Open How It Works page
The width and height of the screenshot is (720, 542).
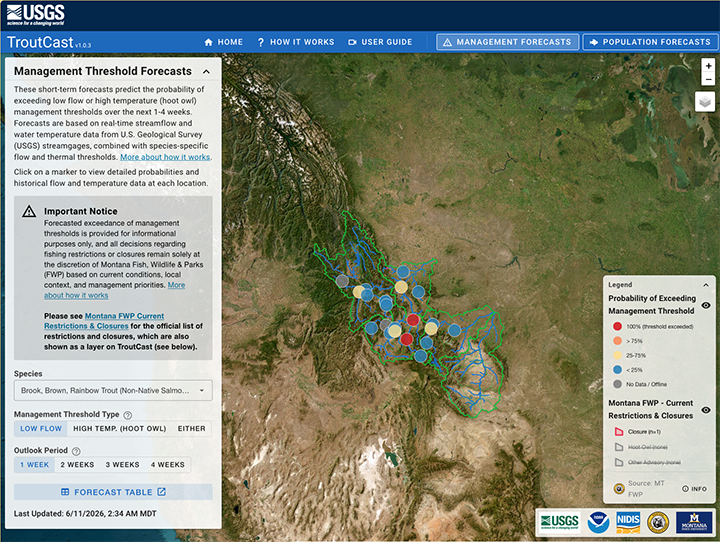(x=296, y=42)
